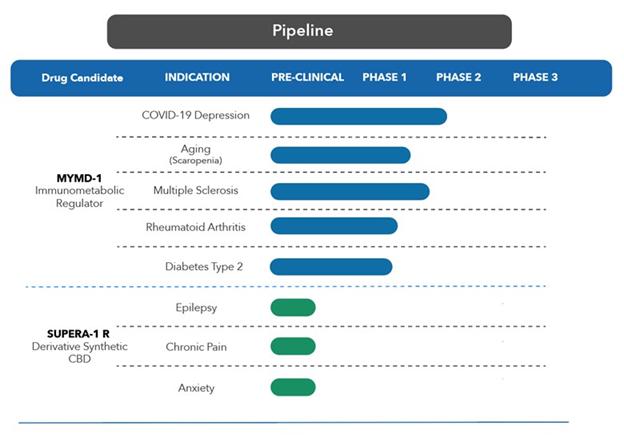
Task: Click the PRE-CLINICAL column header
Action: [307, 77]
